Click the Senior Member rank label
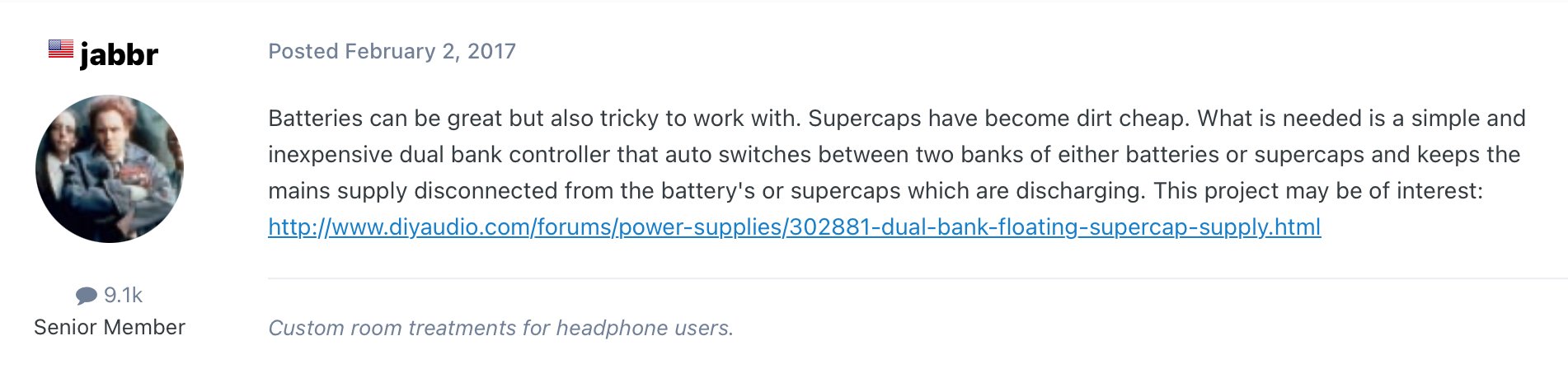Image resolution: width=1568 pixels, height=378 pixels. [110, 327]
